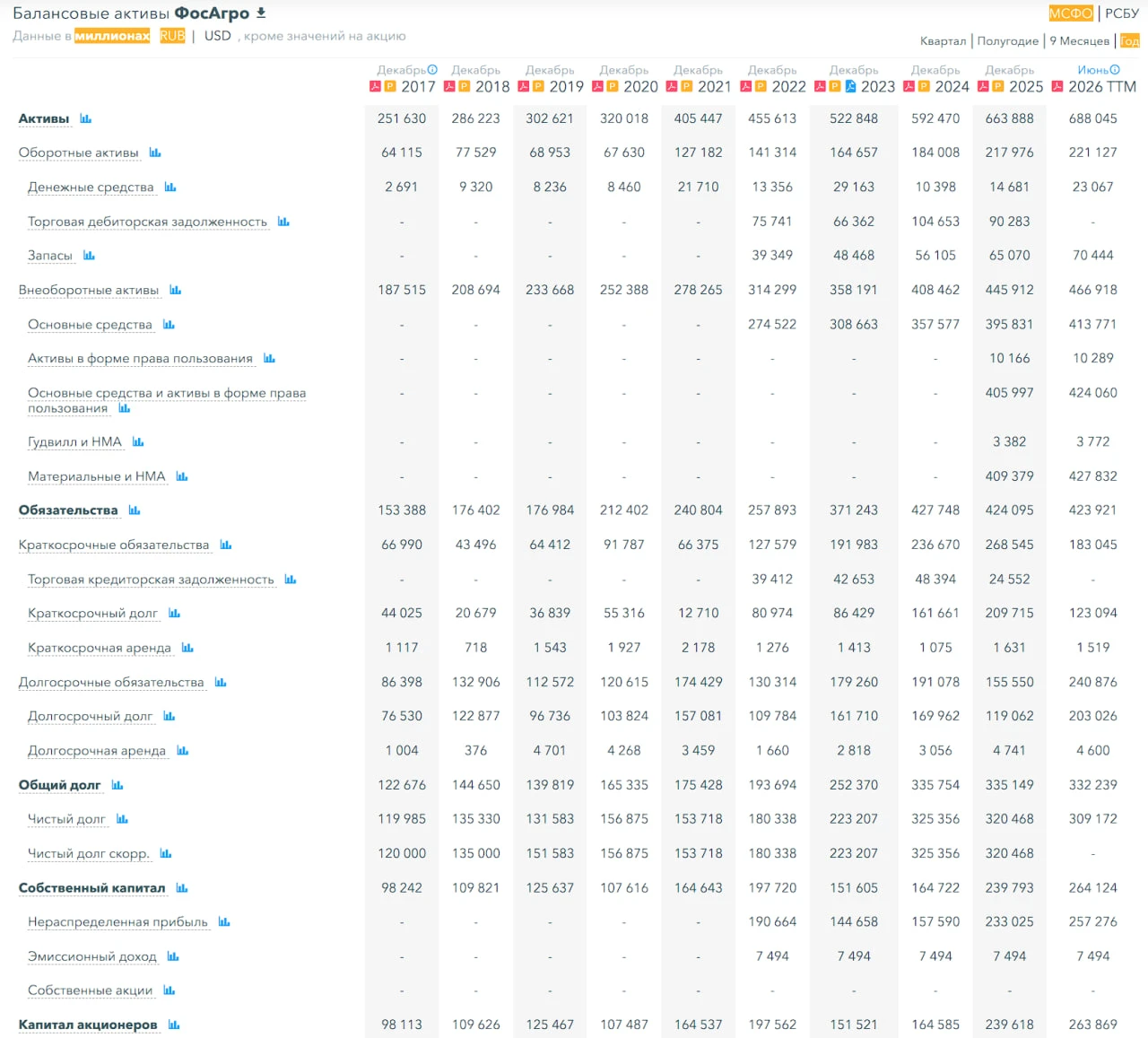1148x1038 pixels.
Task: Open the Чистый долг скорр. row link
Action: tap(89, 854)
